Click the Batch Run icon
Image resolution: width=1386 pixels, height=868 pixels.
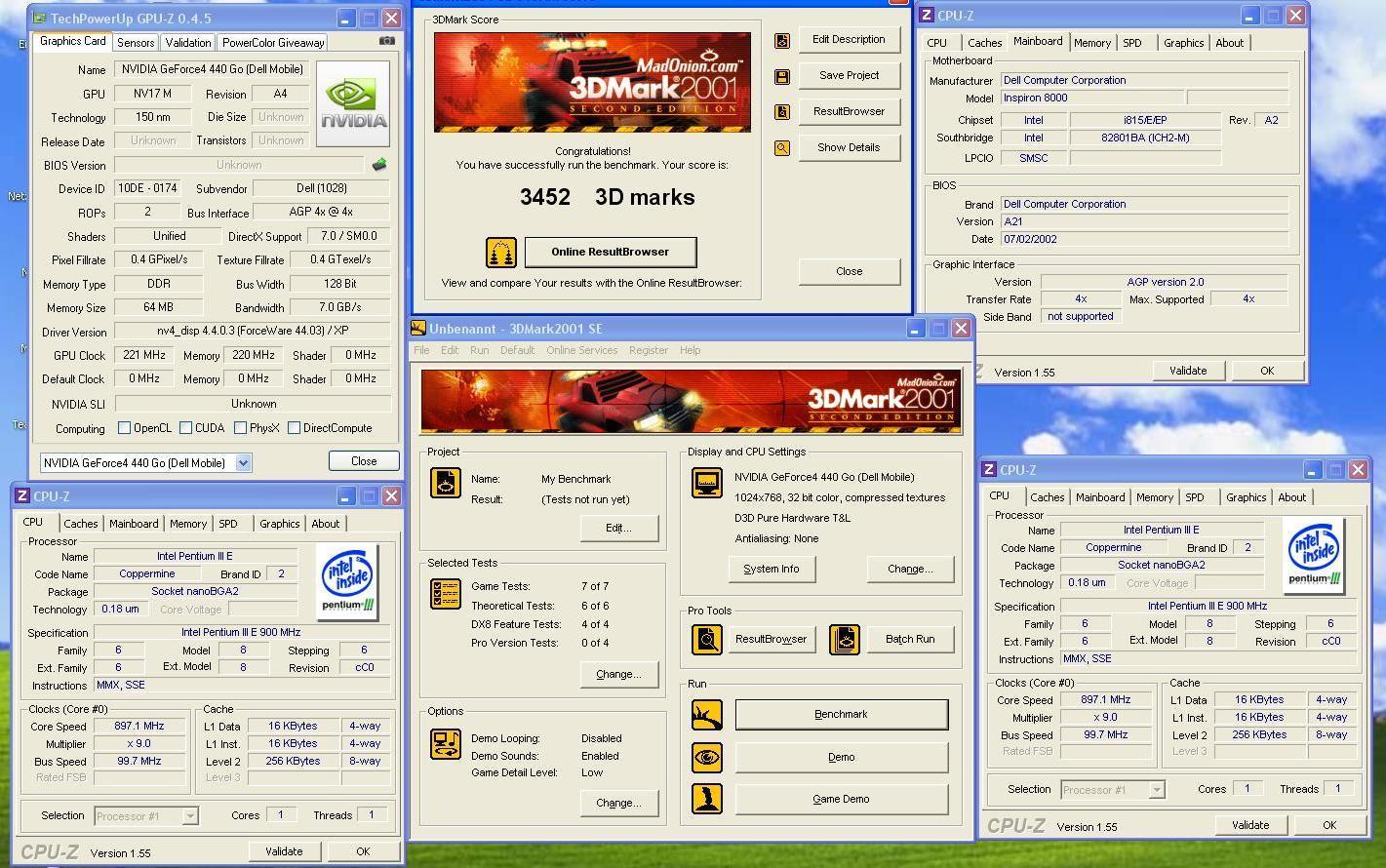(x=845, y=640)
